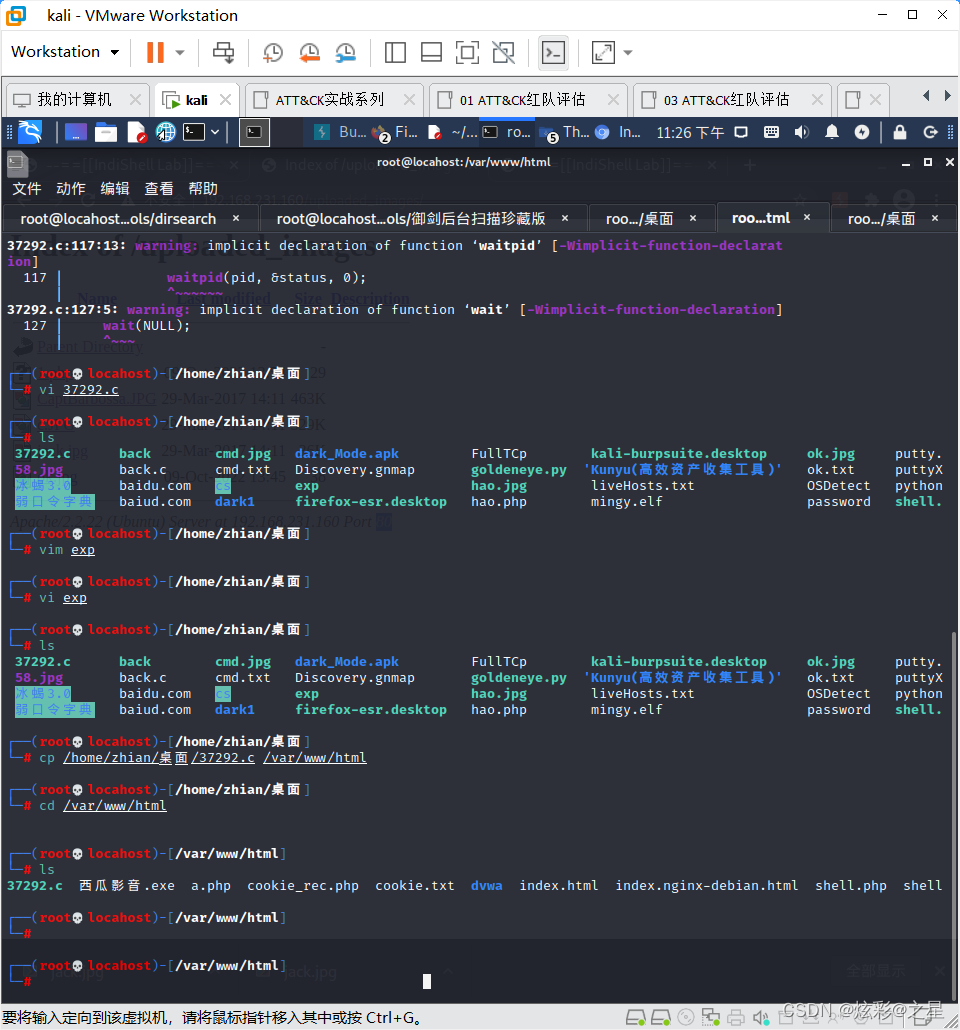Toggle the library sidebar view

pyautogui.click(x=395, y=53)
